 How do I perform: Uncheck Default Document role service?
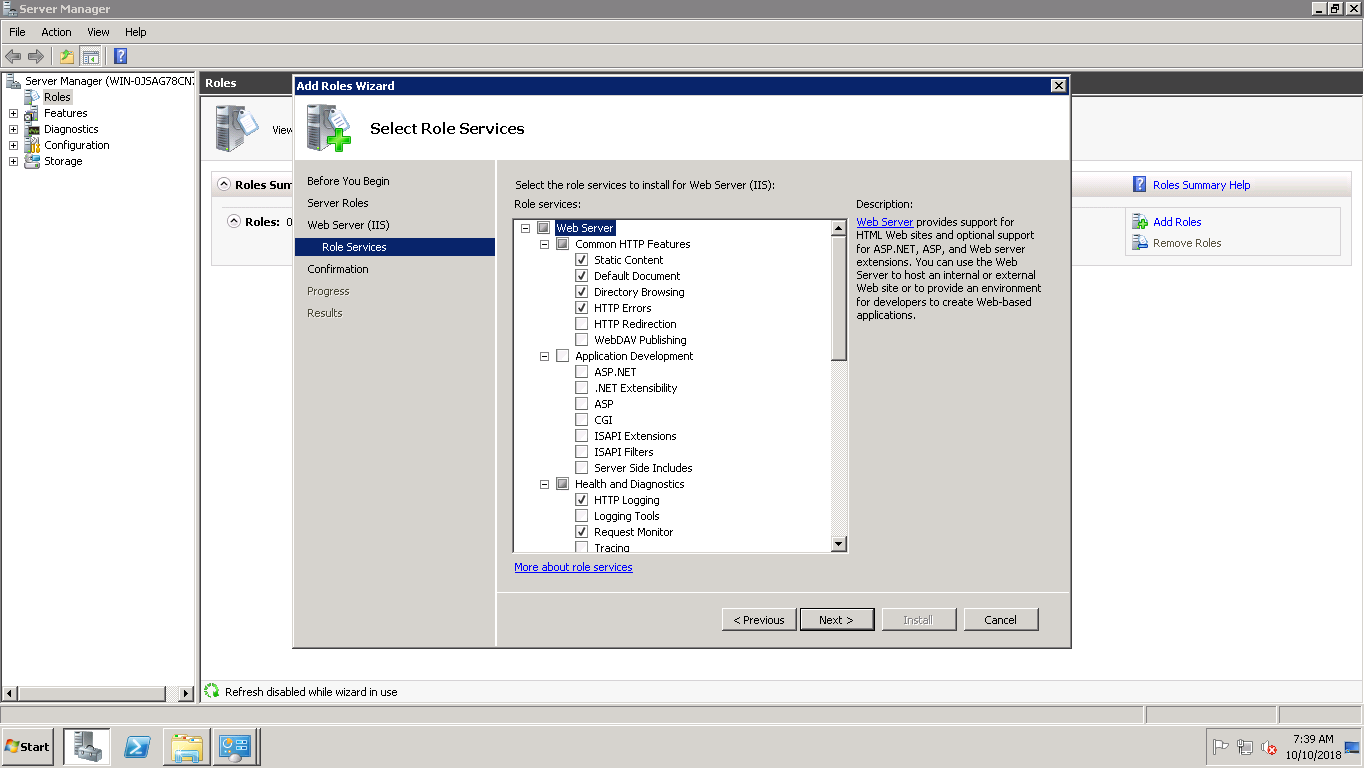(x=582, y=276)
